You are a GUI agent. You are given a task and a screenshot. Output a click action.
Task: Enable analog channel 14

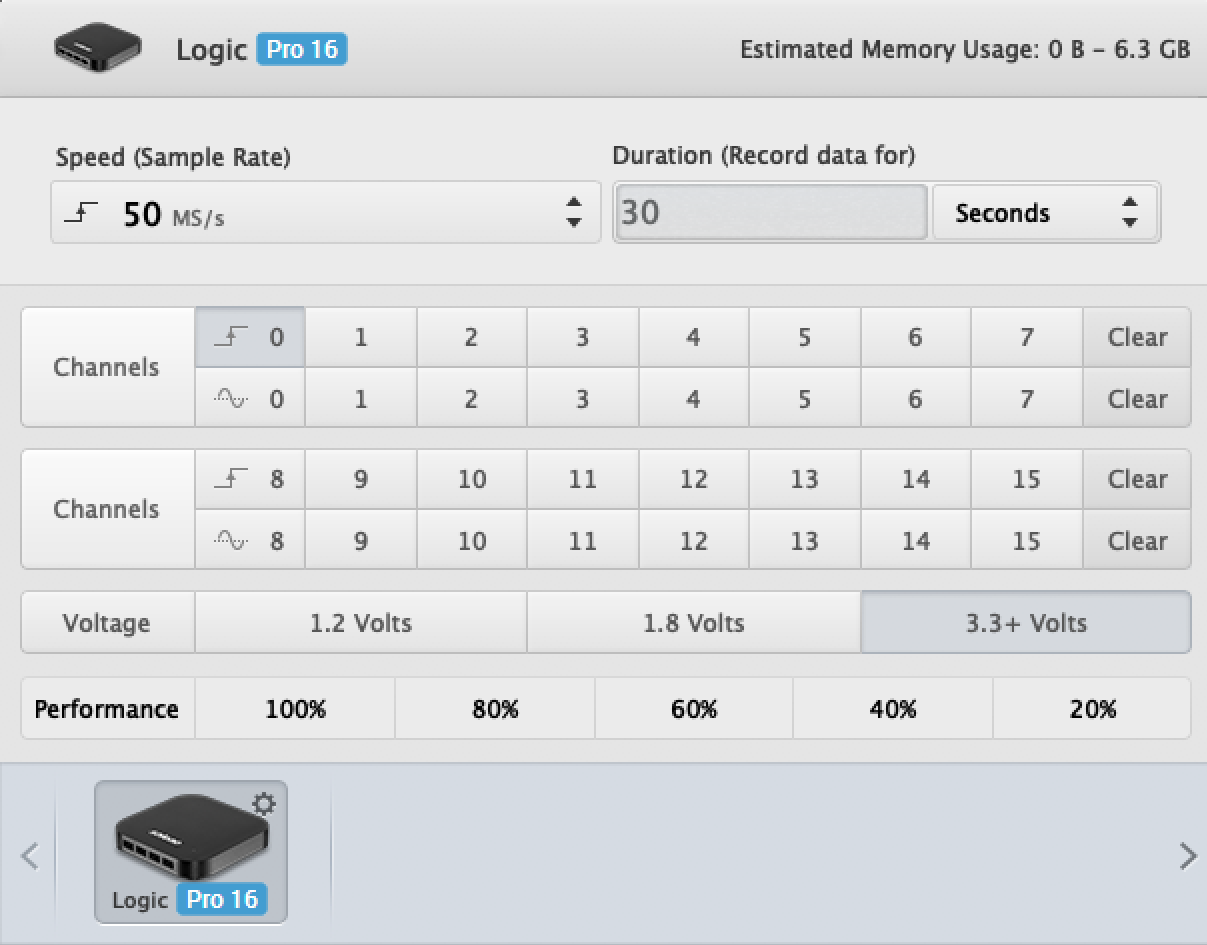[915, 540]
